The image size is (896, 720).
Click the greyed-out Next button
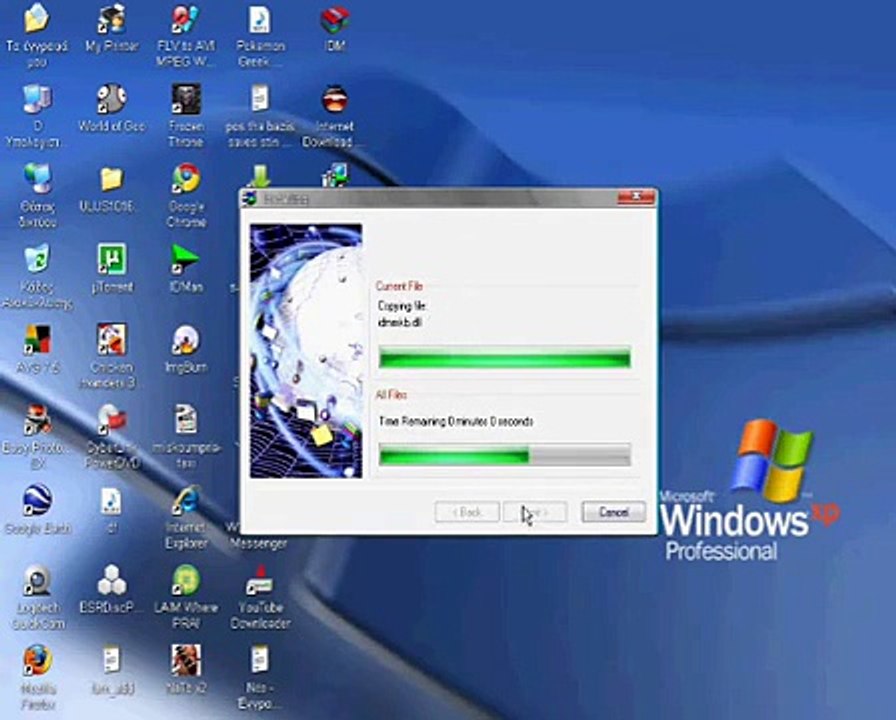coord(535,512)
